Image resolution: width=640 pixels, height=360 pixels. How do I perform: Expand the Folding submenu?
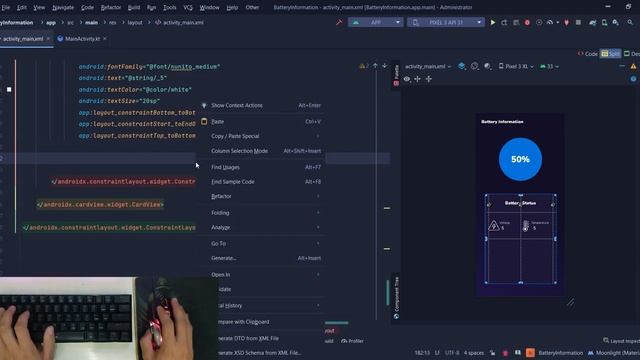click(261, 213)
